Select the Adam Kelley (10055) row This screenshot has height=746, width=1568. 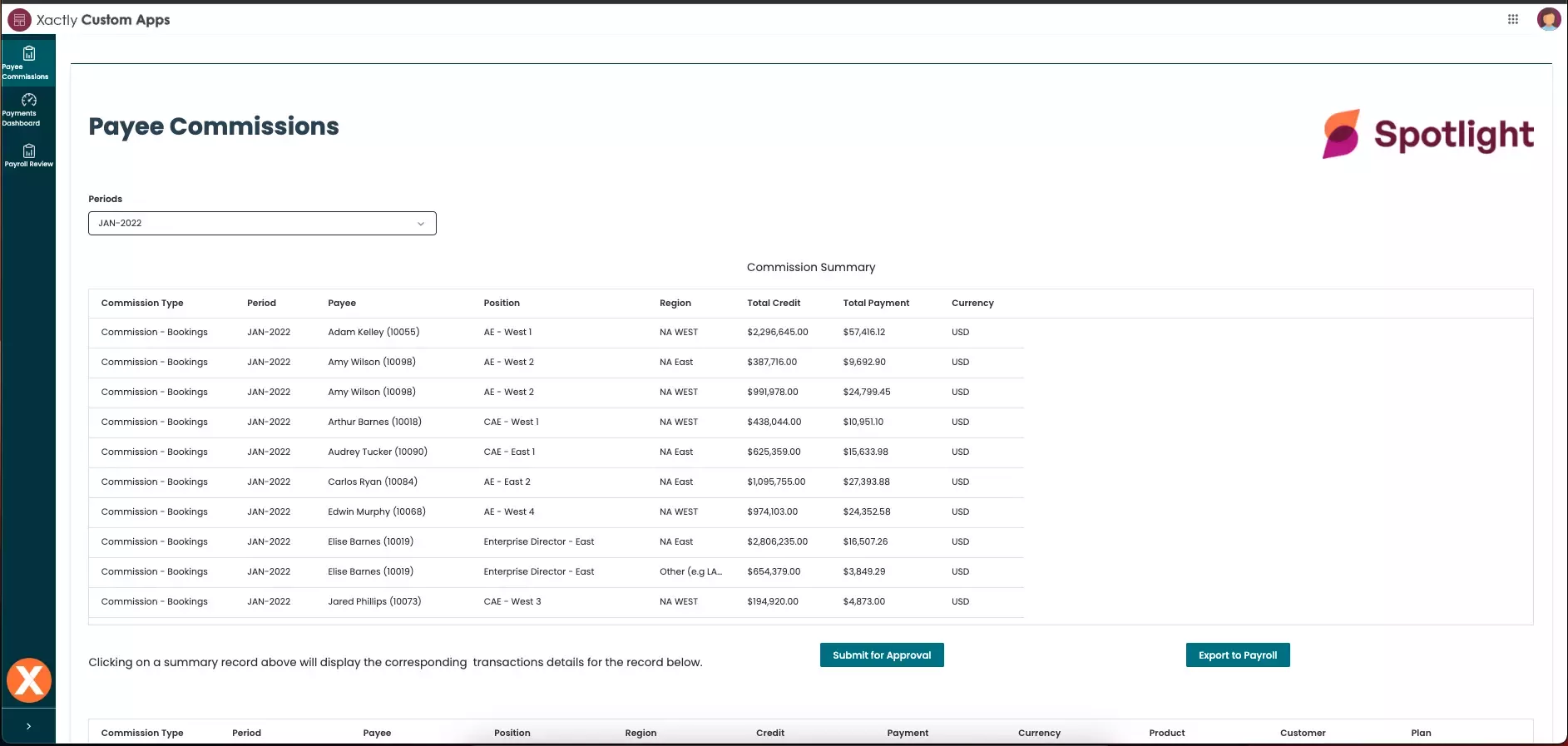pyautogui.click(x=556, y=332)
